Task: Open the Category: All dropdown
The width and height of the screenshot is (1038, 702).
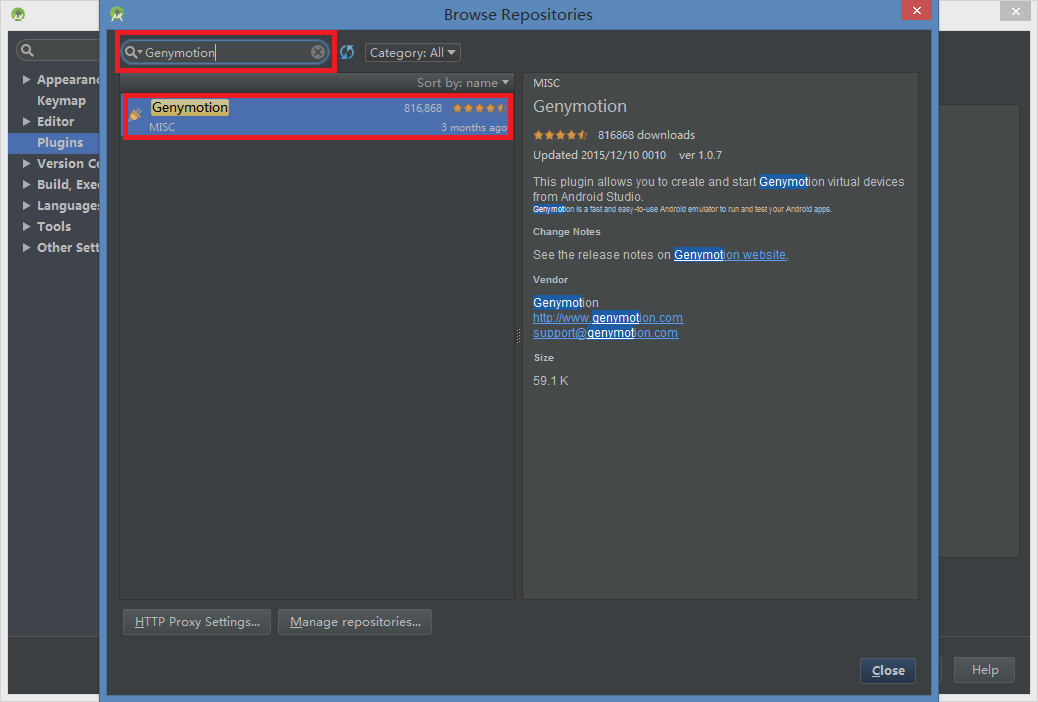Action: [412, 52]
